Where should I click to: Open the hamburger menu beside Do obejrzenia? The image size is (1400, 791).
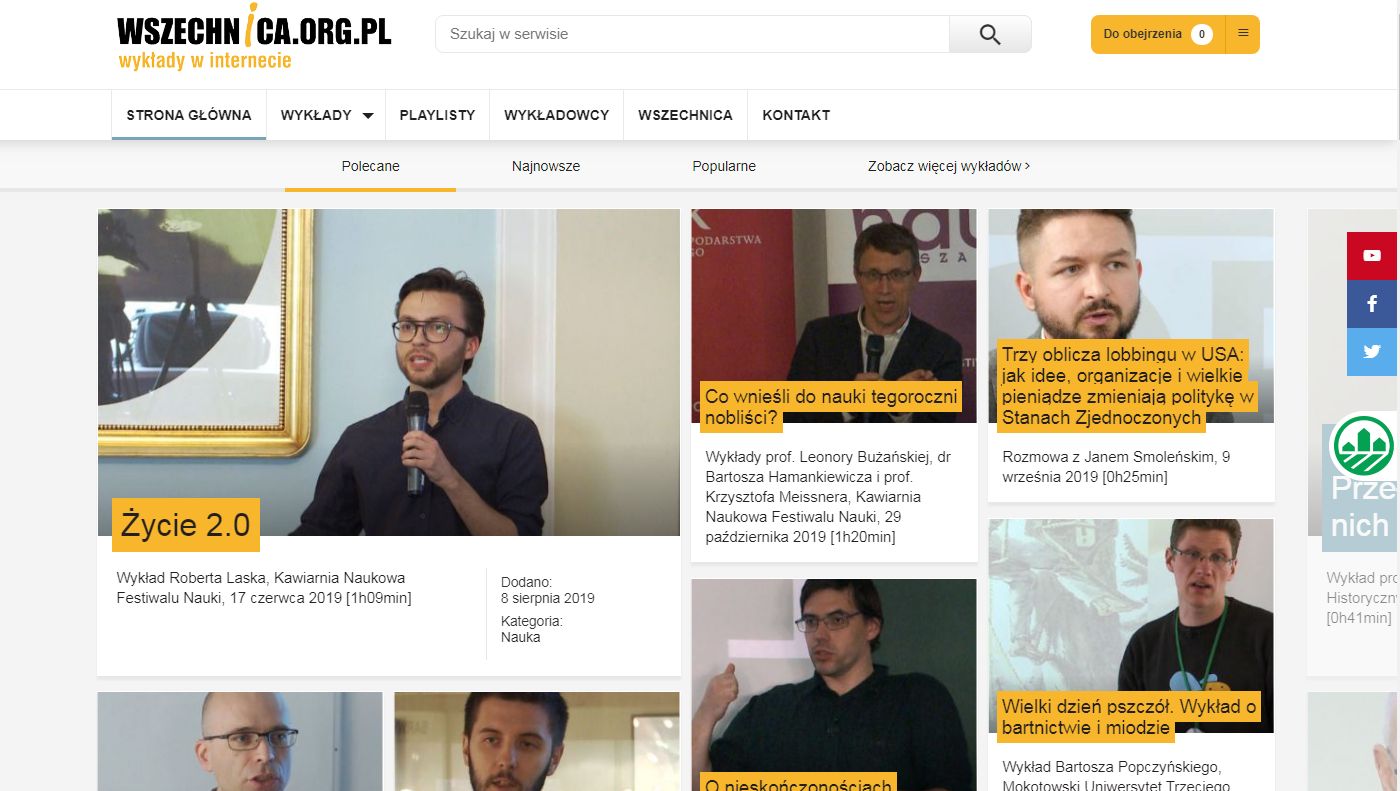click(x=1243, y=34)
